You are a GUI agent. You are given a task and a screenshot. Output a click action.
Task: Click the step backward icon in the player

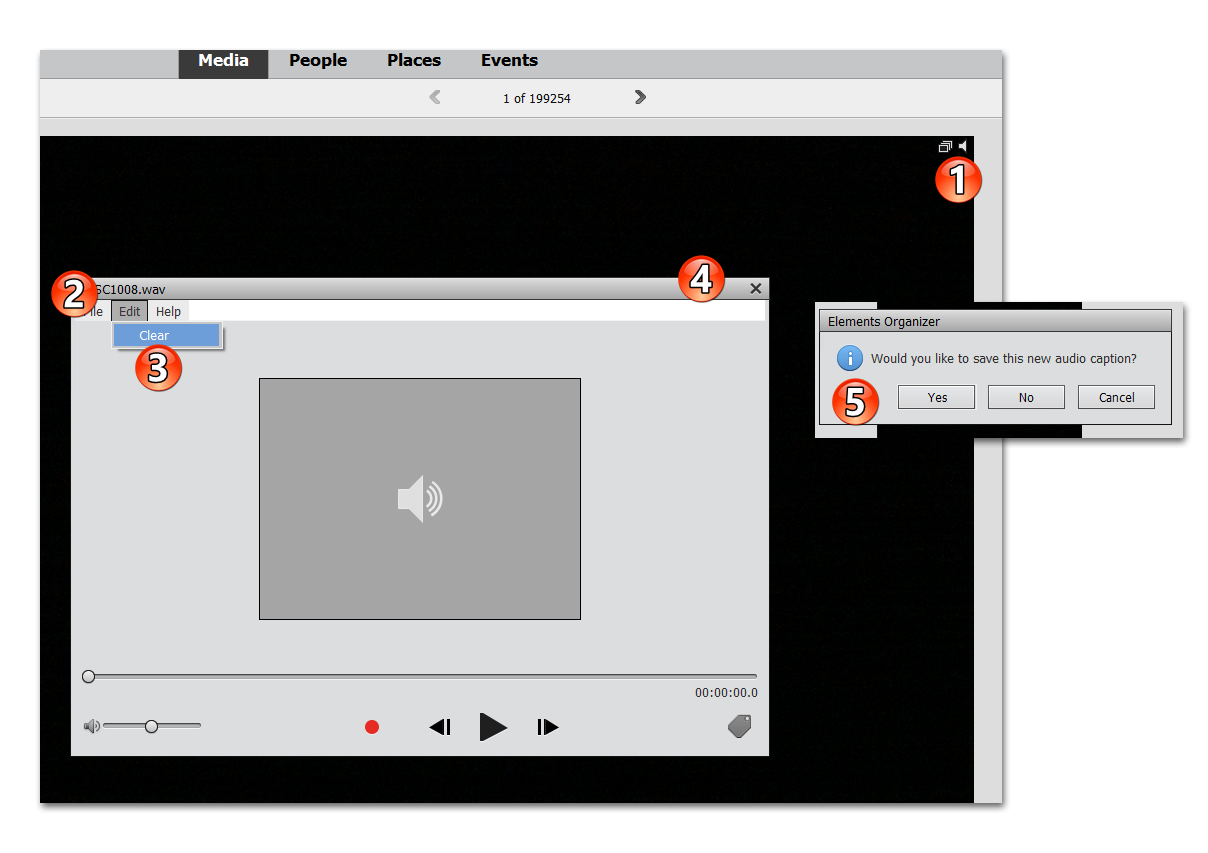coord(440,727)
